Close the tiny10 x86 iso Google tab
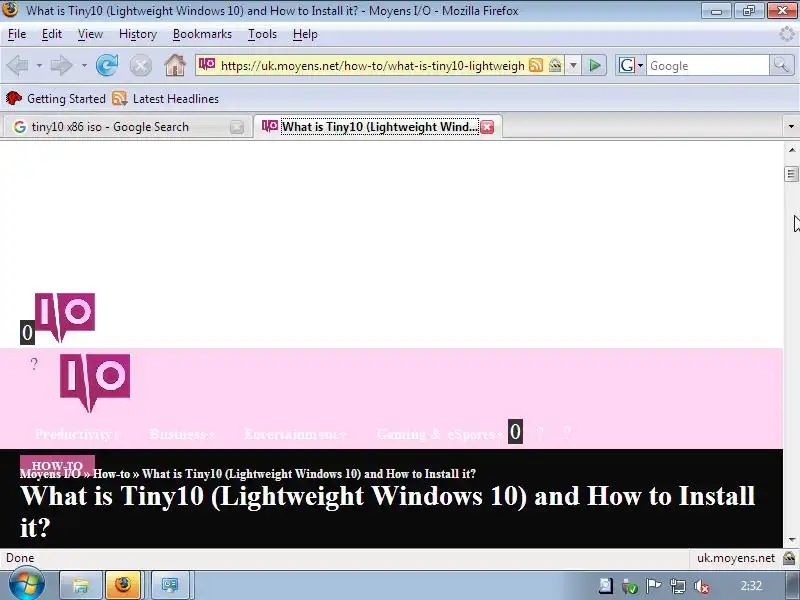 (x=237, y=127)
